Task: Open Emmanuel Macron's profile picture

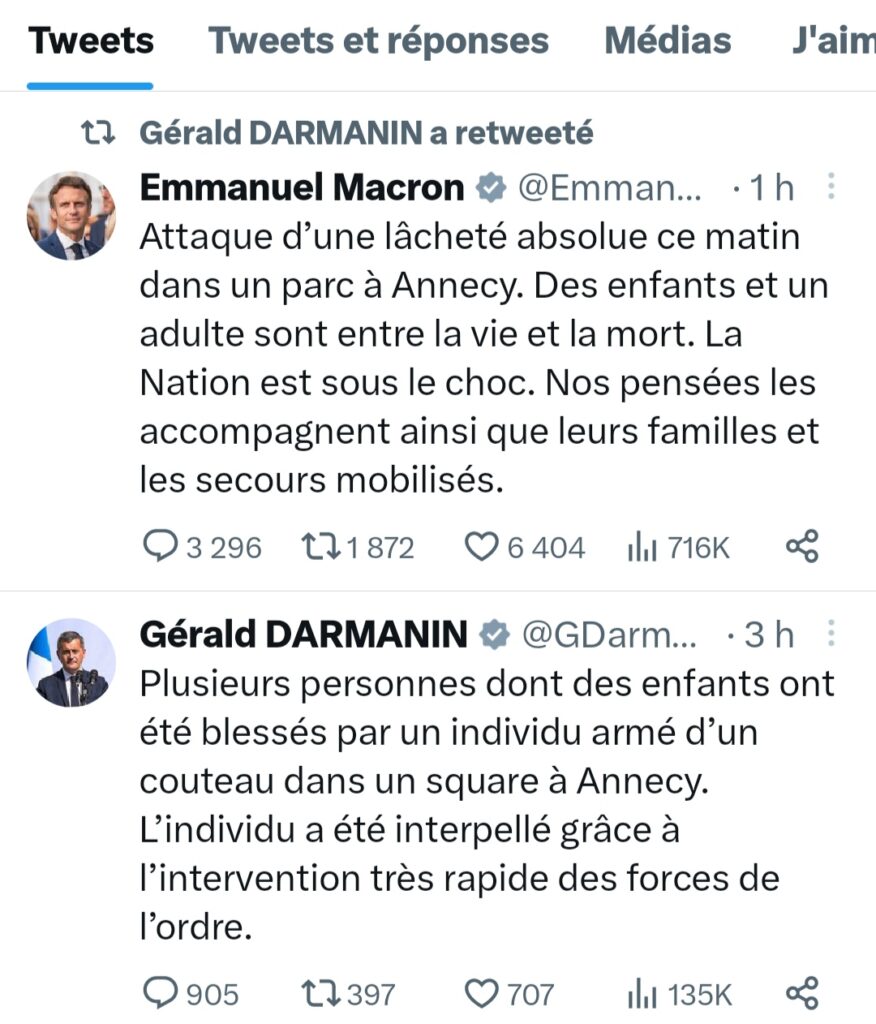Action: (71, 216)
